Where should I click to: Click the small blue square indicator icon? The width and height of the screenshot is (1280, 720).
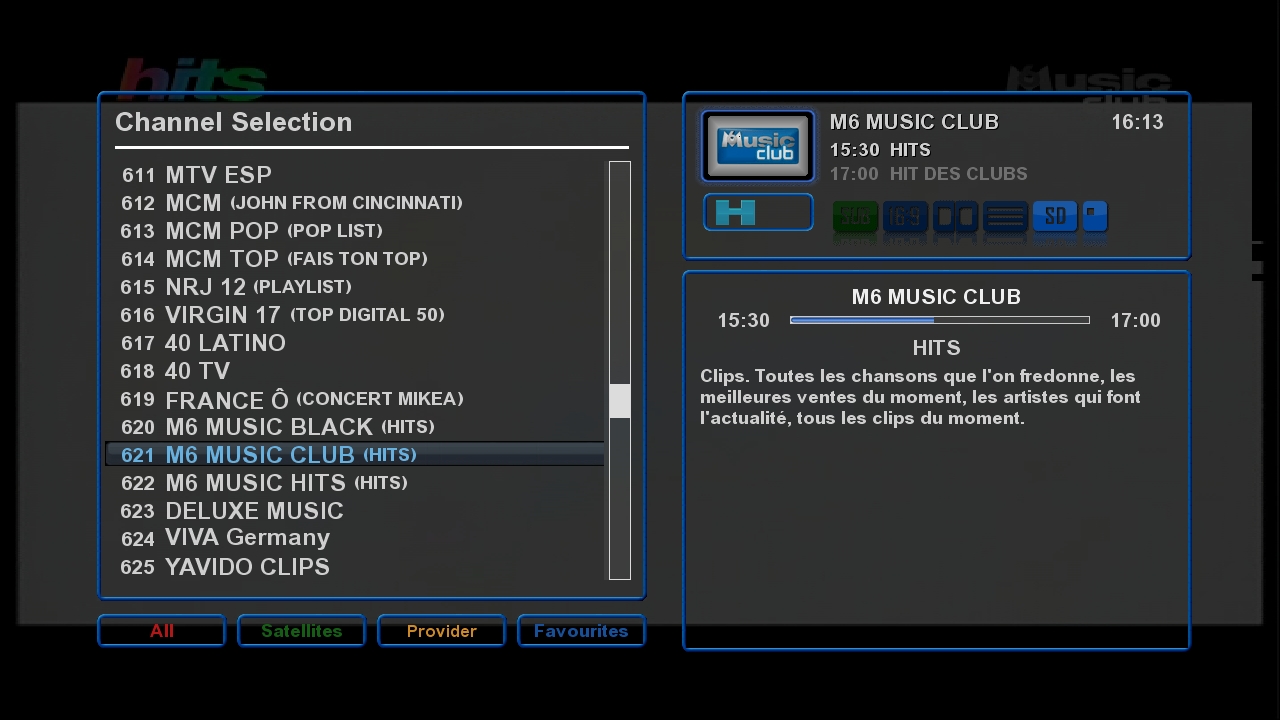(1095, 216)
